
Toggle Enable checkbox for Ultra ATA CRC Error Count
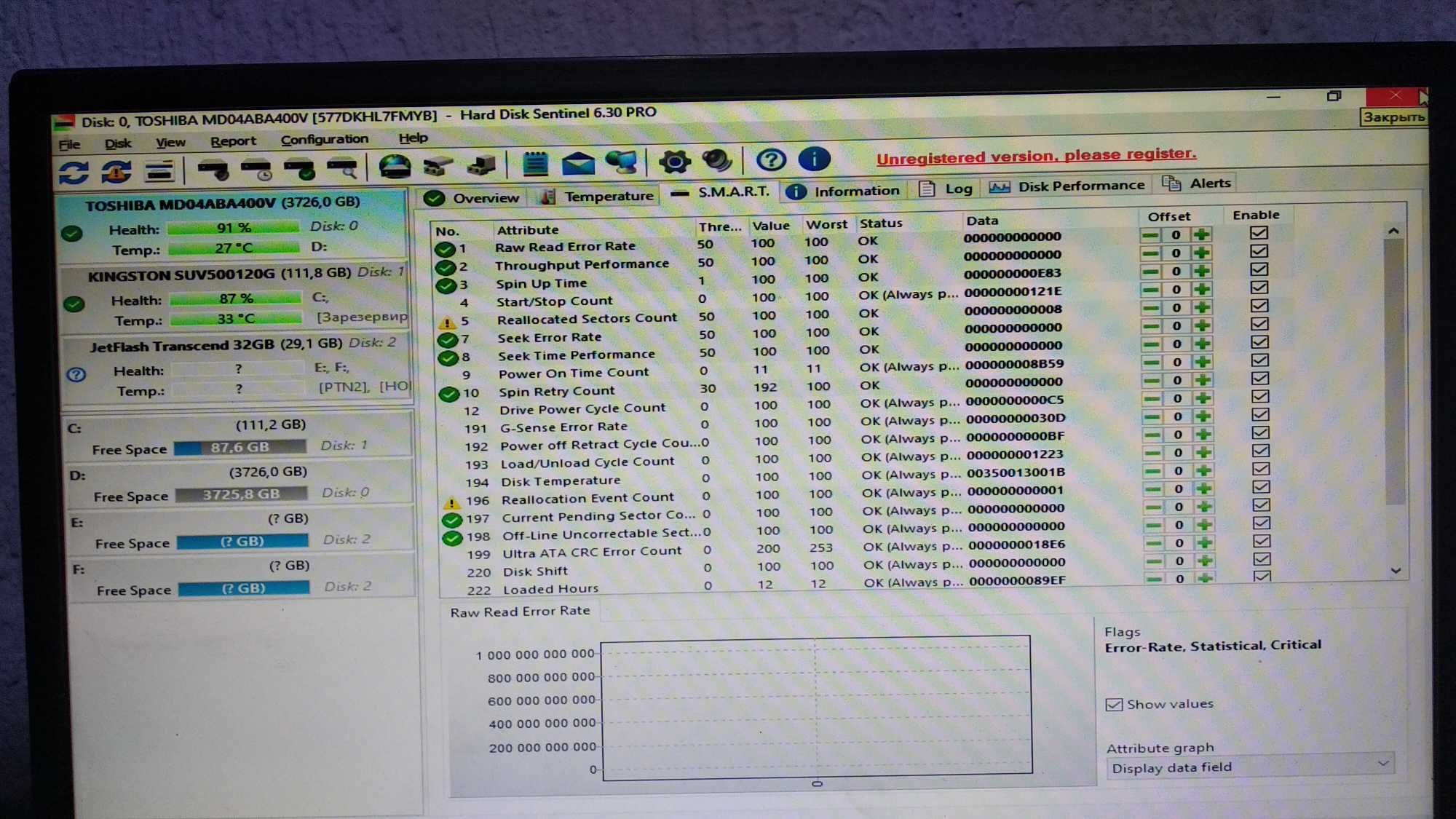coord(1262,542)
